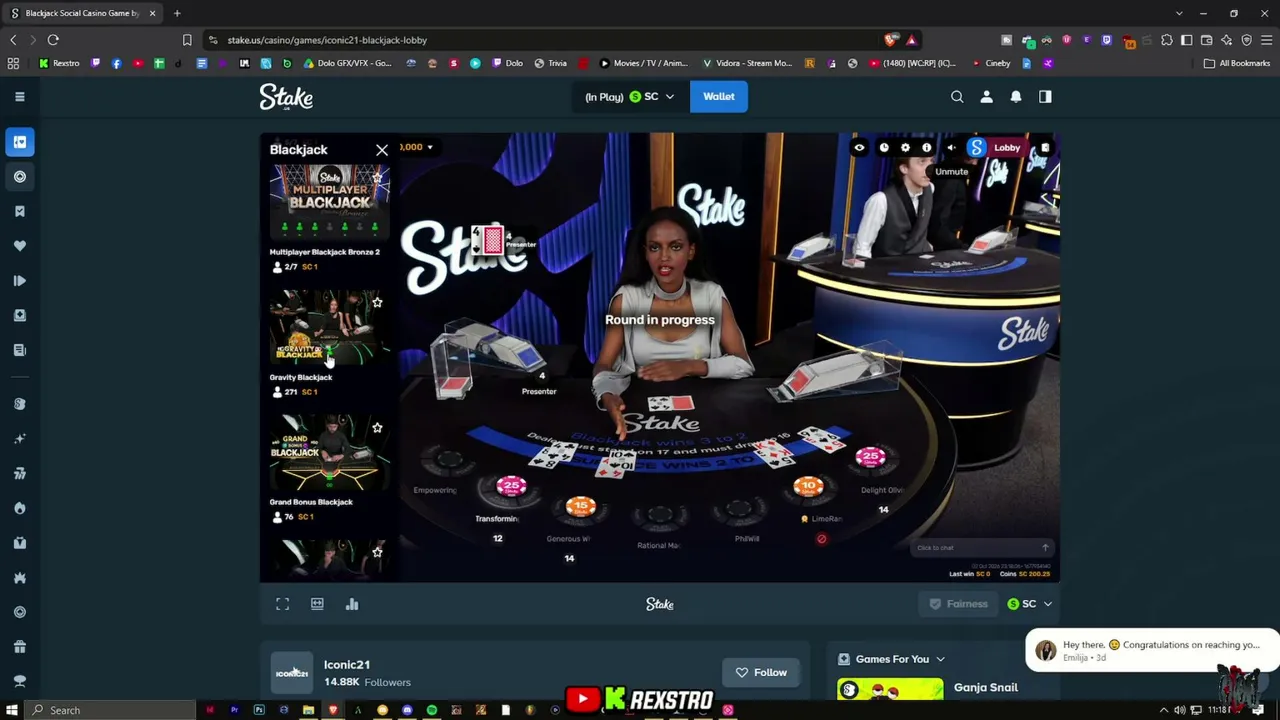The height and width of the screenshot is (720, 1280).
Task: Open the Ganja Snail game thumbnail
Action: coord(890,690)
